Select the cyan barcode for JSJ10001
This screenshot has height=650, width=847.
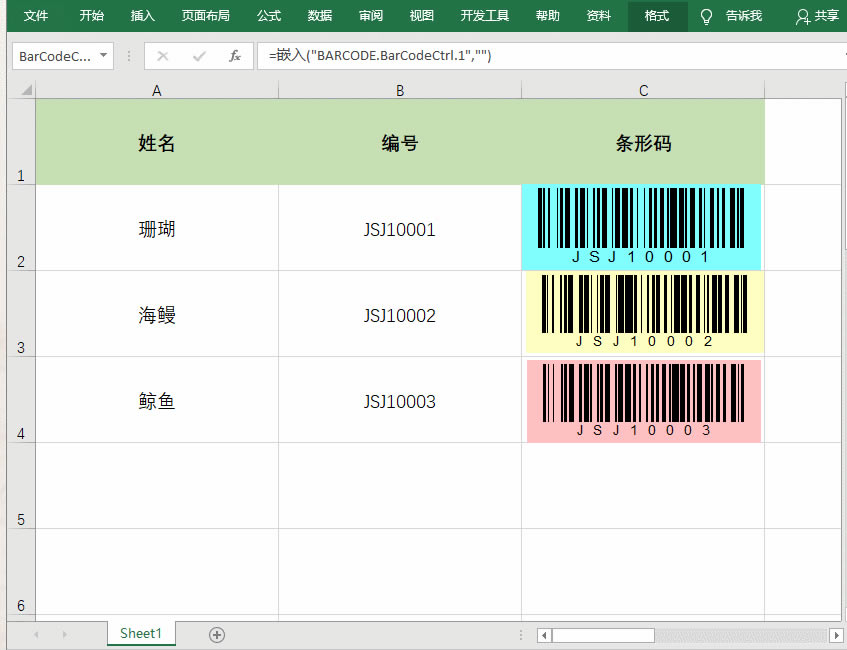pos(641,226)
